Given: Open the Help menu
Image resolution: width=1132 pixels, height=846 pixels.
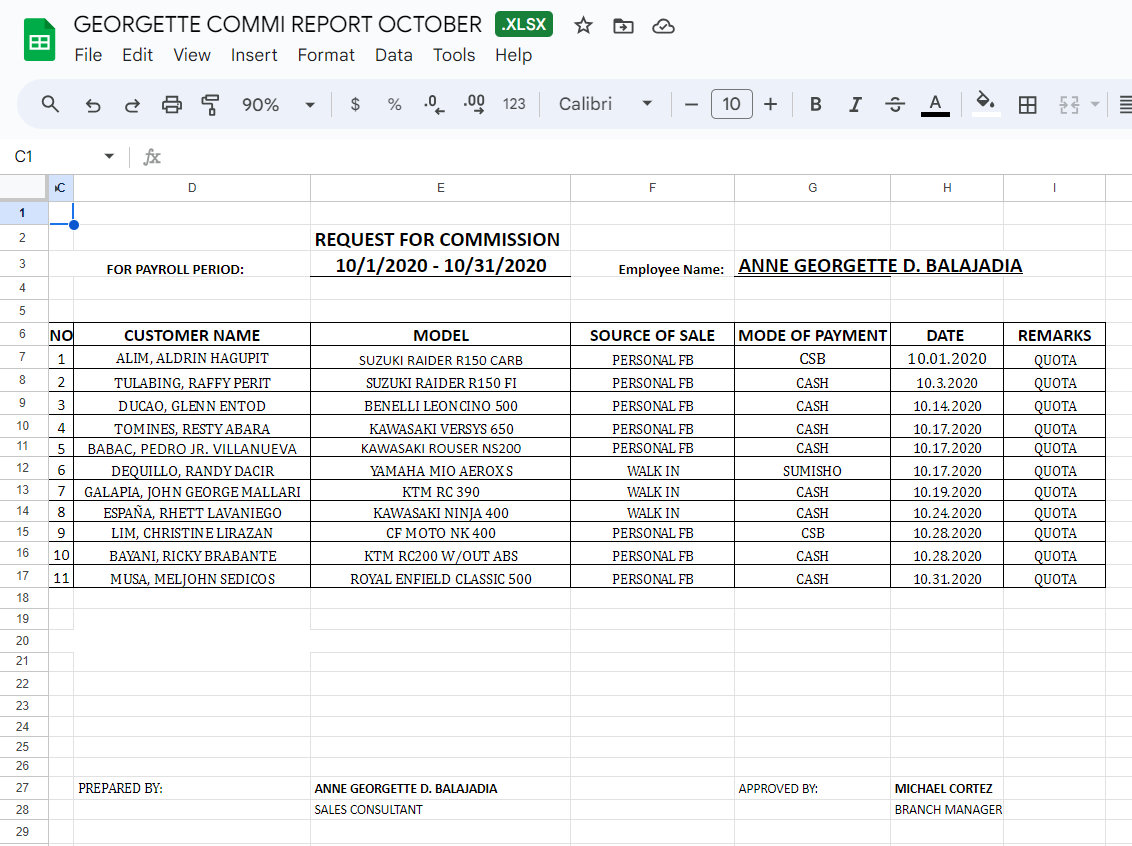Looking at the screenshot, I should click(513, 55).
